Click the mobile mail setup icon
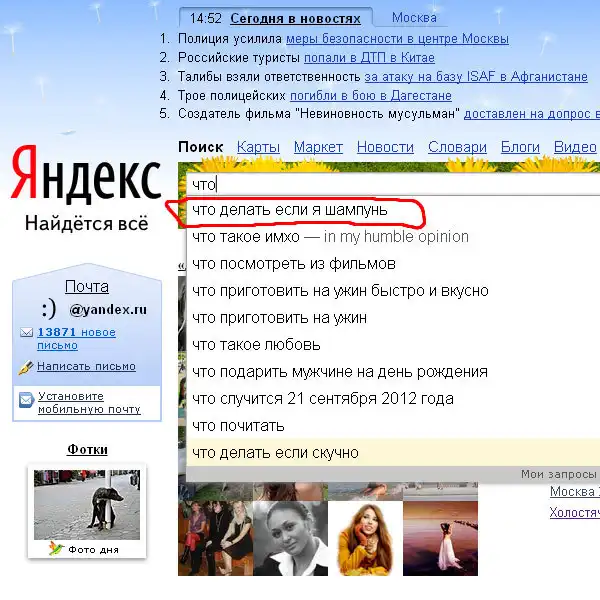600x600 pixels. click(26, 402)
